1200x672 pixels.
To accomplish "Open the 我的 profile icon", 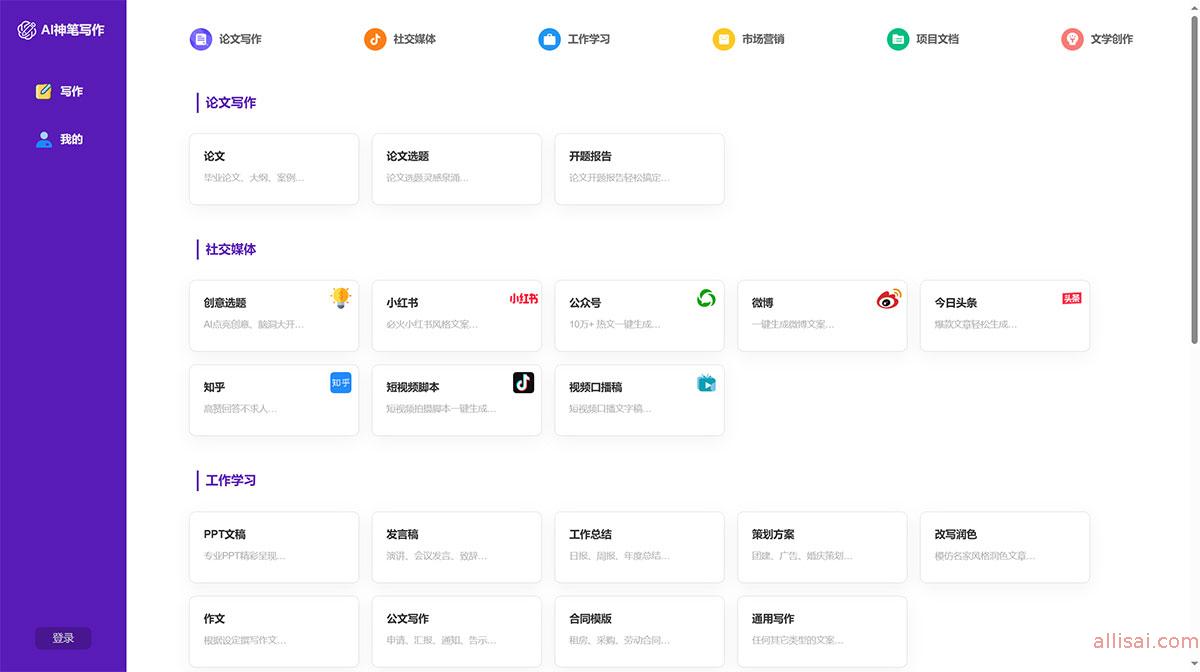I will [44, 139].
